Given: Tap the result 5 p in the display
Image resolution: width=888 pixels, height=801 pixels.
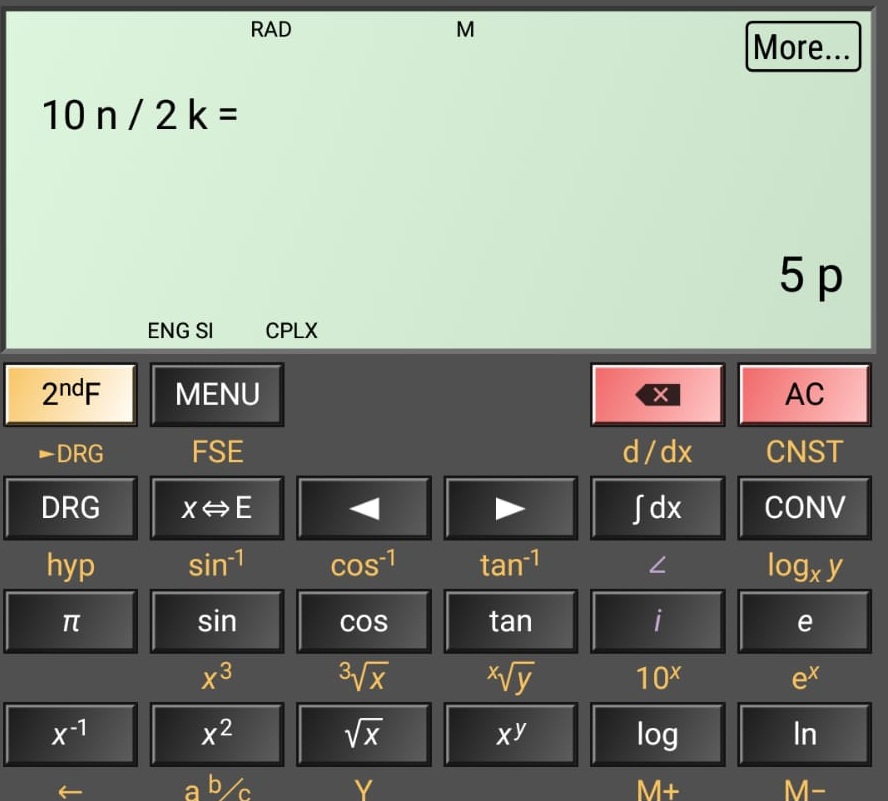Looking at the screenshot, I should [x=811, y=275].
